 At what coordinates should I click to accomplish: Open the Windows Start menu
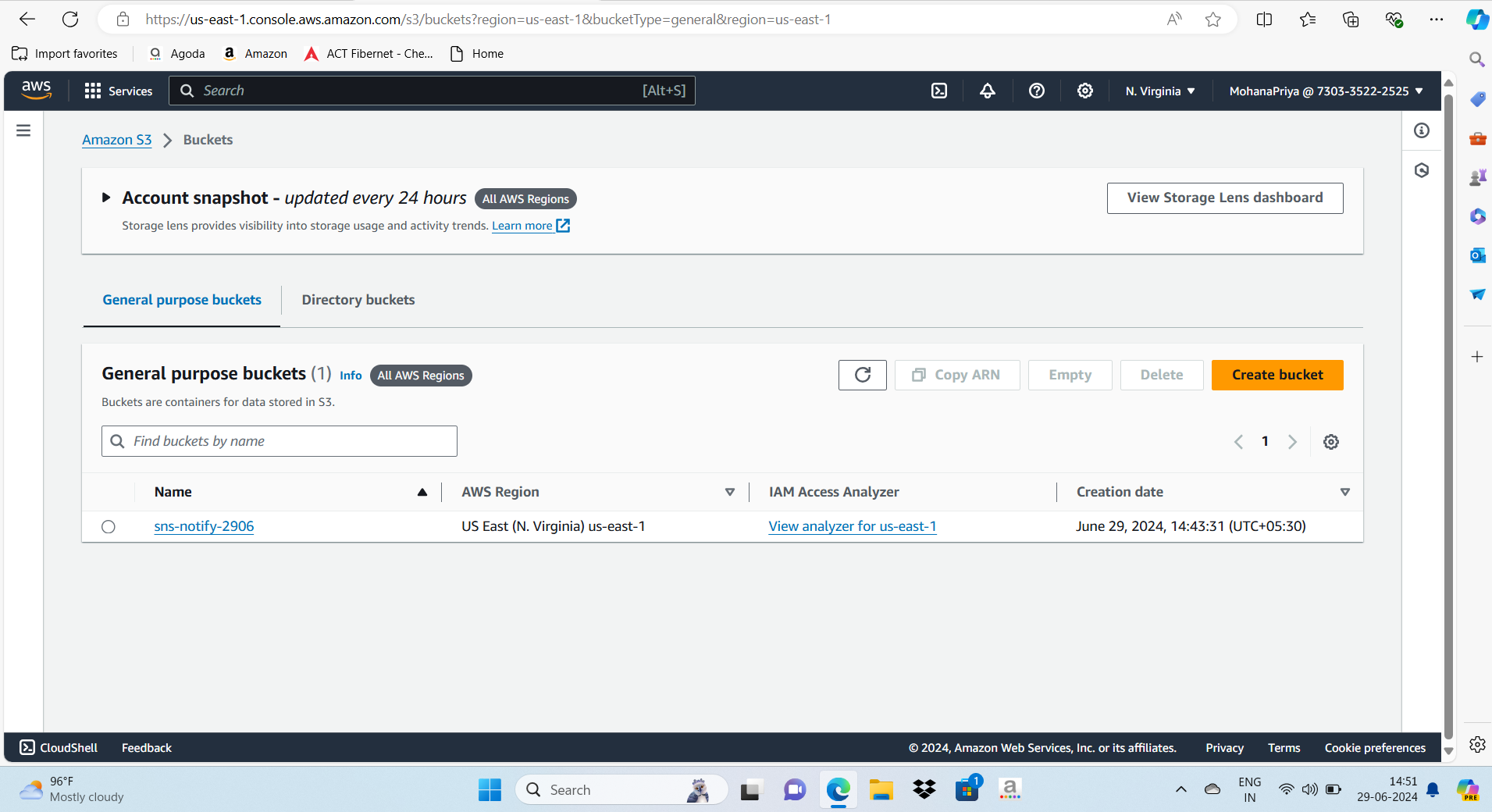pos(490,790)
